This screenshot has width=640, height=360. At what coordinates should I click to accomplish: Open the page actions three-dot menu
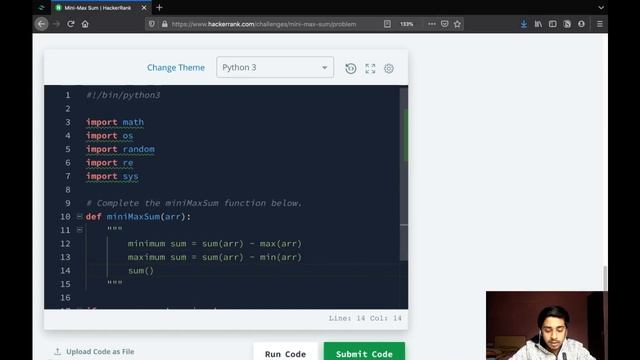[431, 24]
